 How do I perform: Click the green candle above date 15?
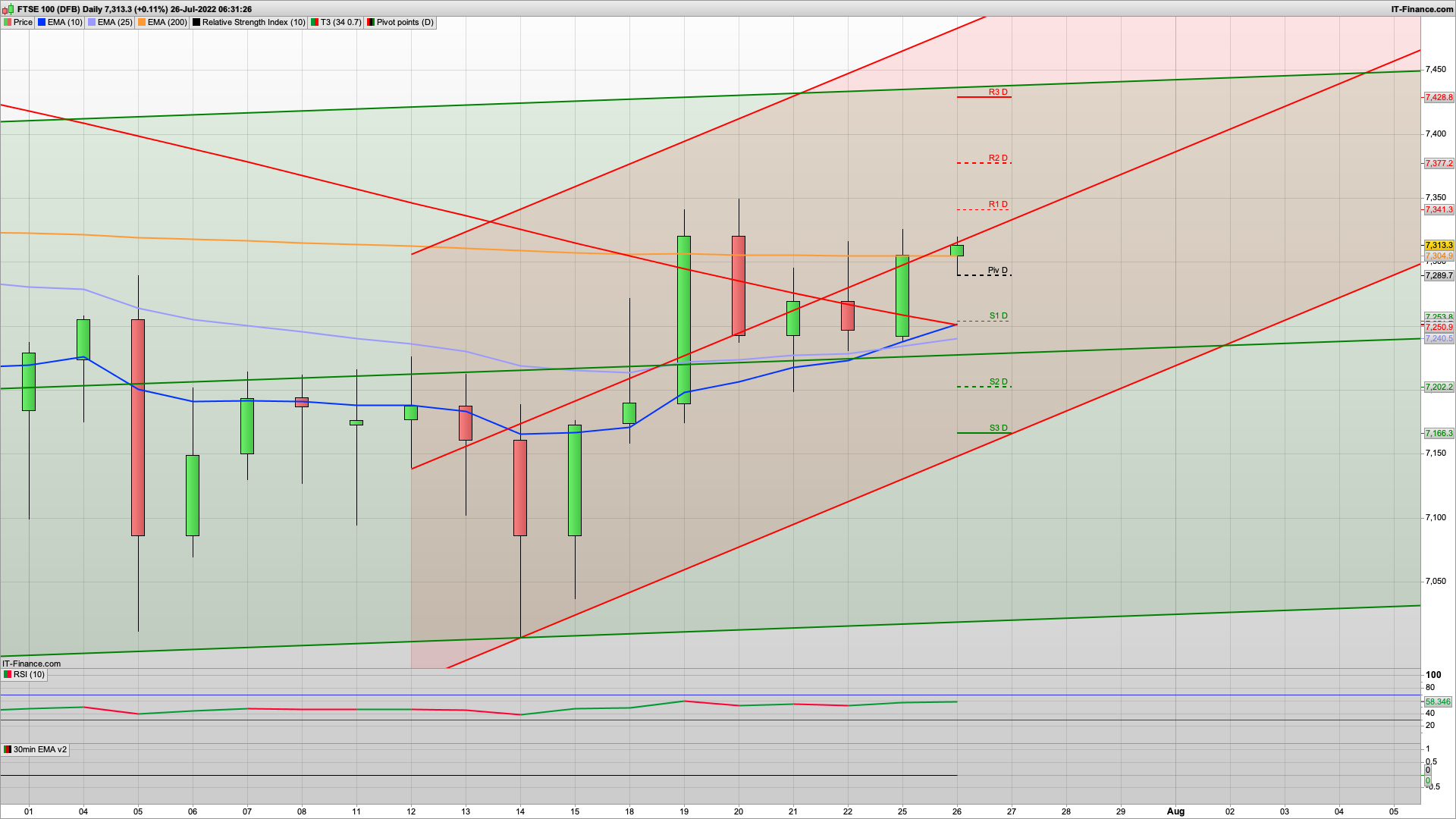pos(575,480)
